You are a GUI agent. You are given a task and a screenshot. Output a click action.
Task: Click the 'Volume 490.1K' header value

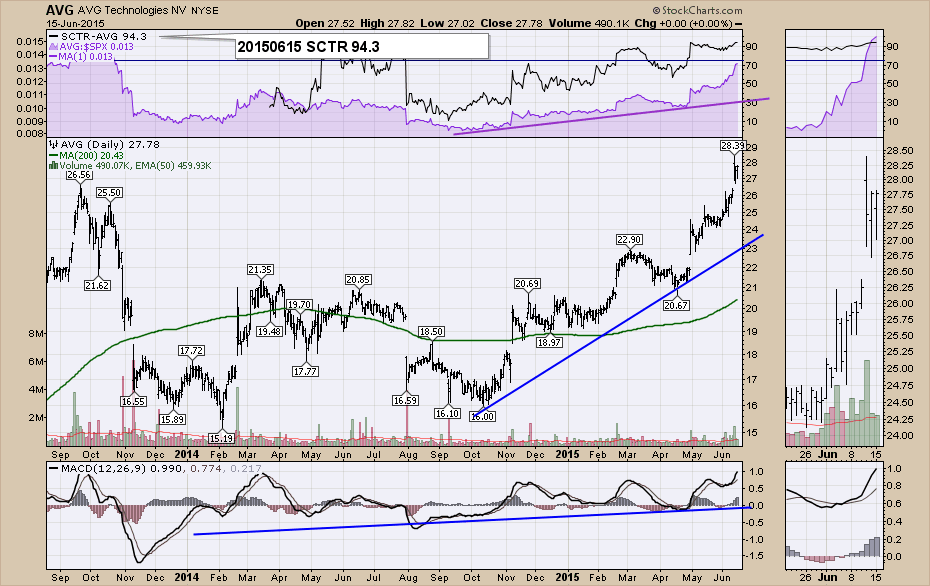589,24
